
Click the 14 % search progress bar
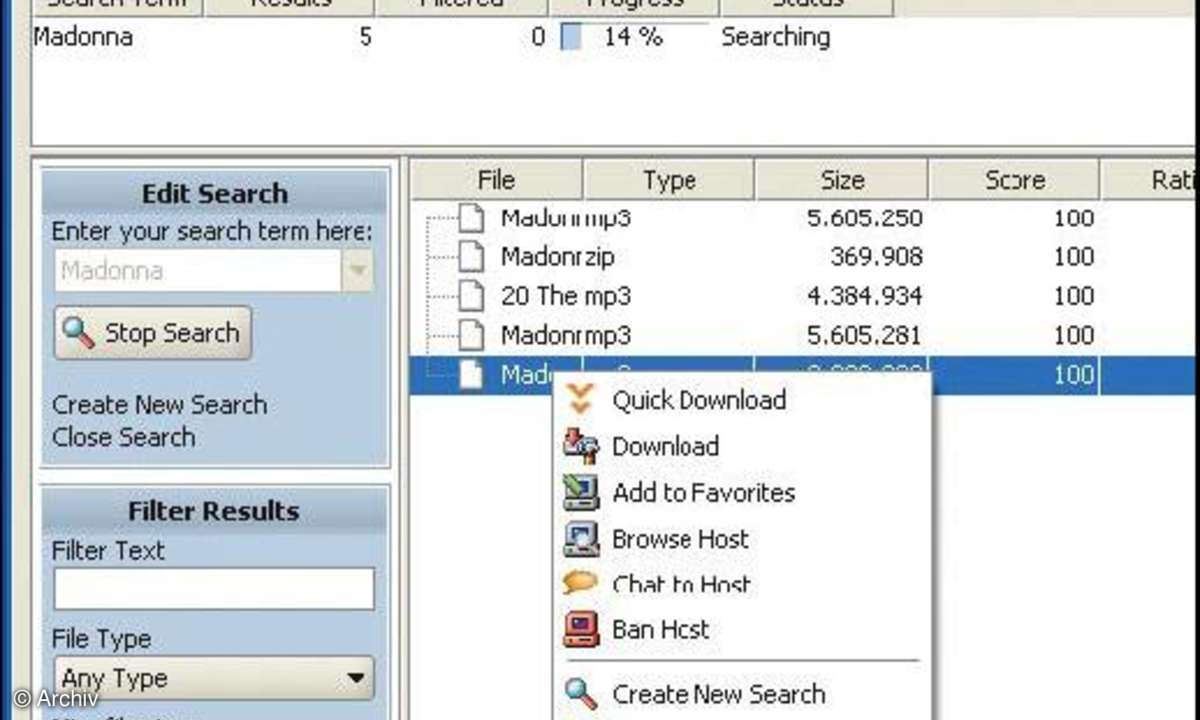click(x=634, y=37)
